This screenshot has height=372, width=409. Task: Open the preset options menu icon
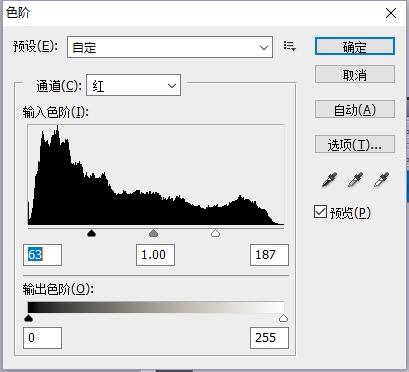coord(289,46)
